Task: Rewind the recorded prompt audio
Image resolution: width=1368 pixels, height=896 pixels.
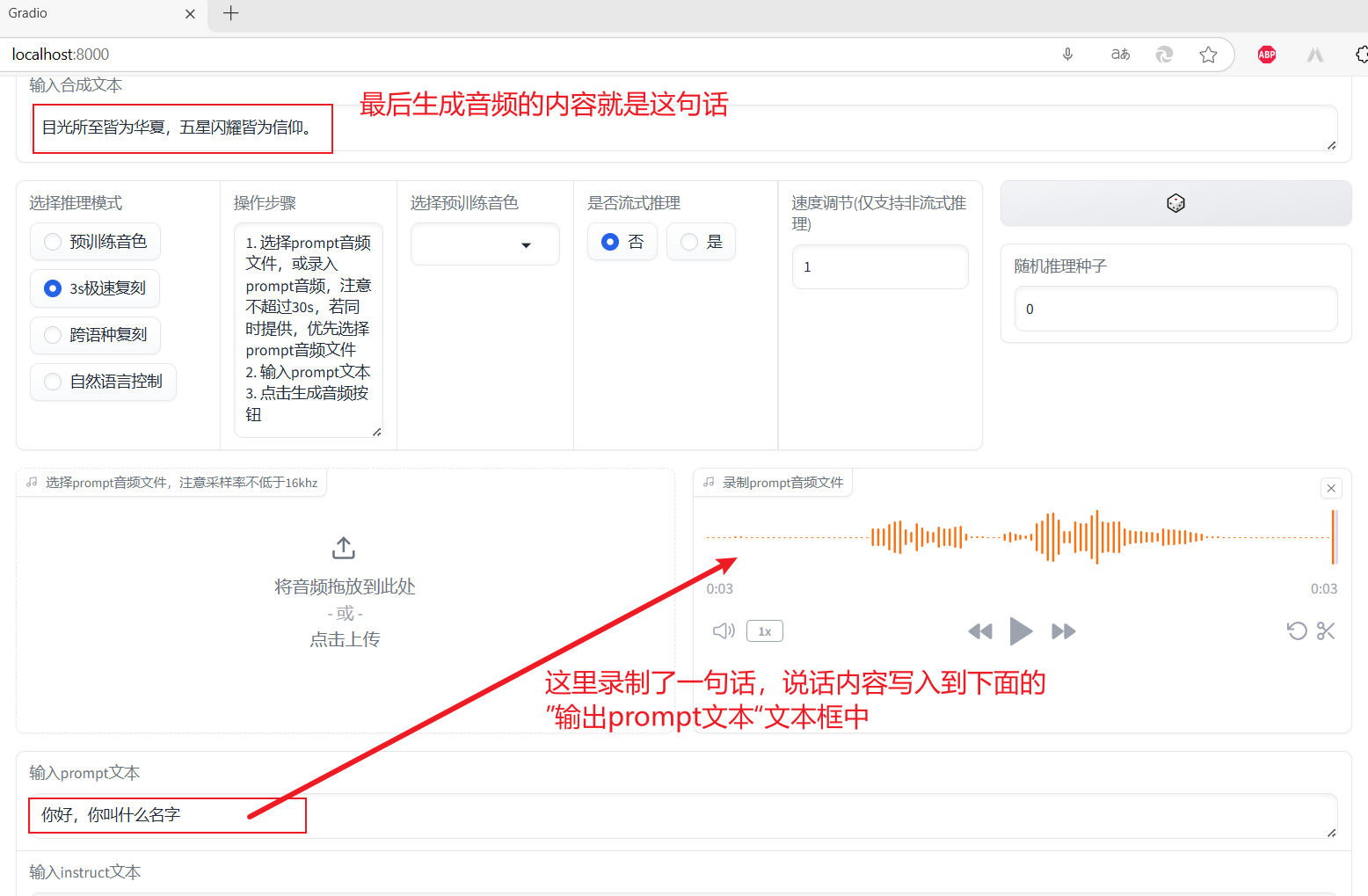Action: pyautogui.click(x=980, y=631)
